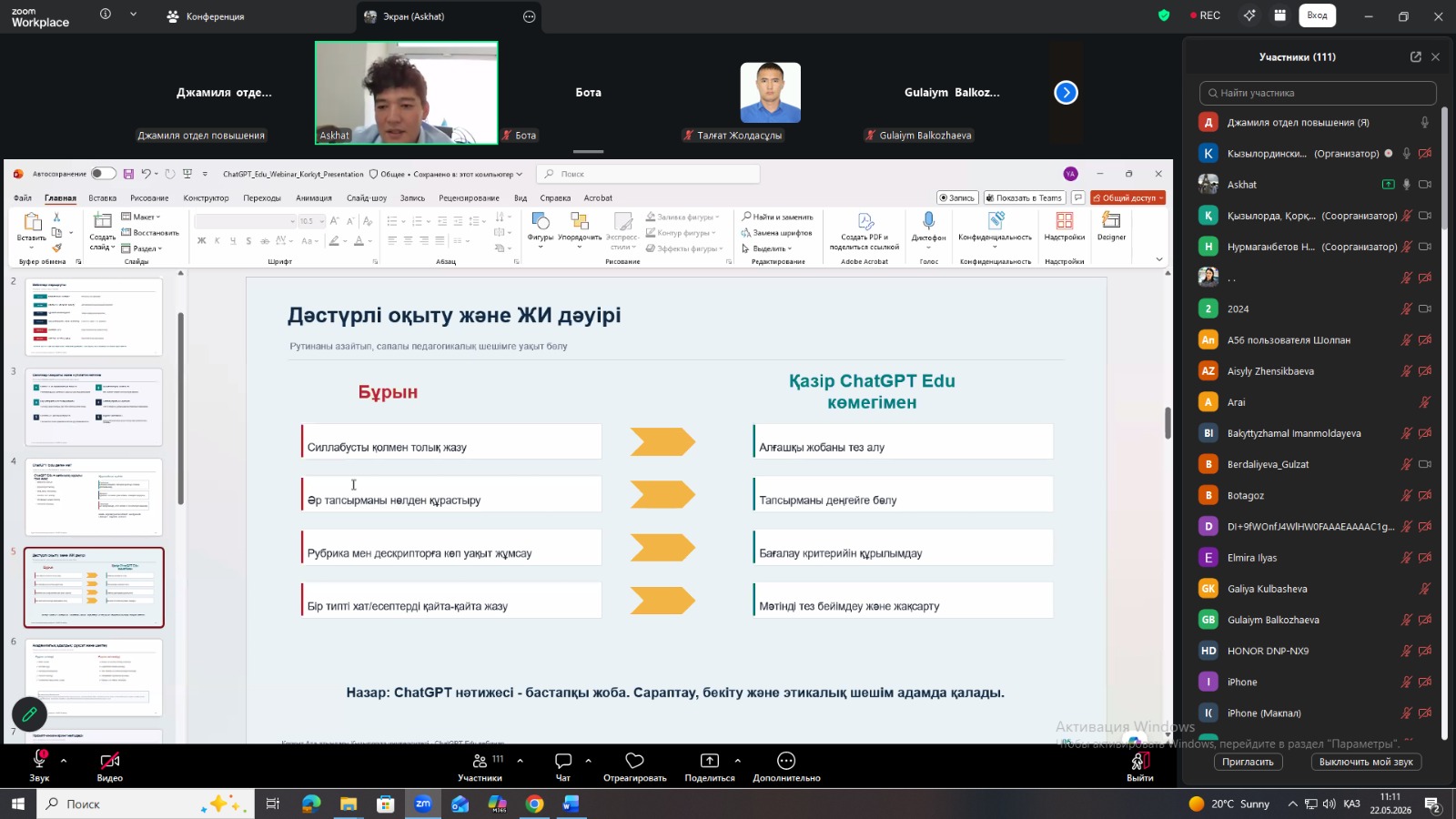Click the Вход sign-in button
Screen dimensions: 1456x819
point(1317,15)
